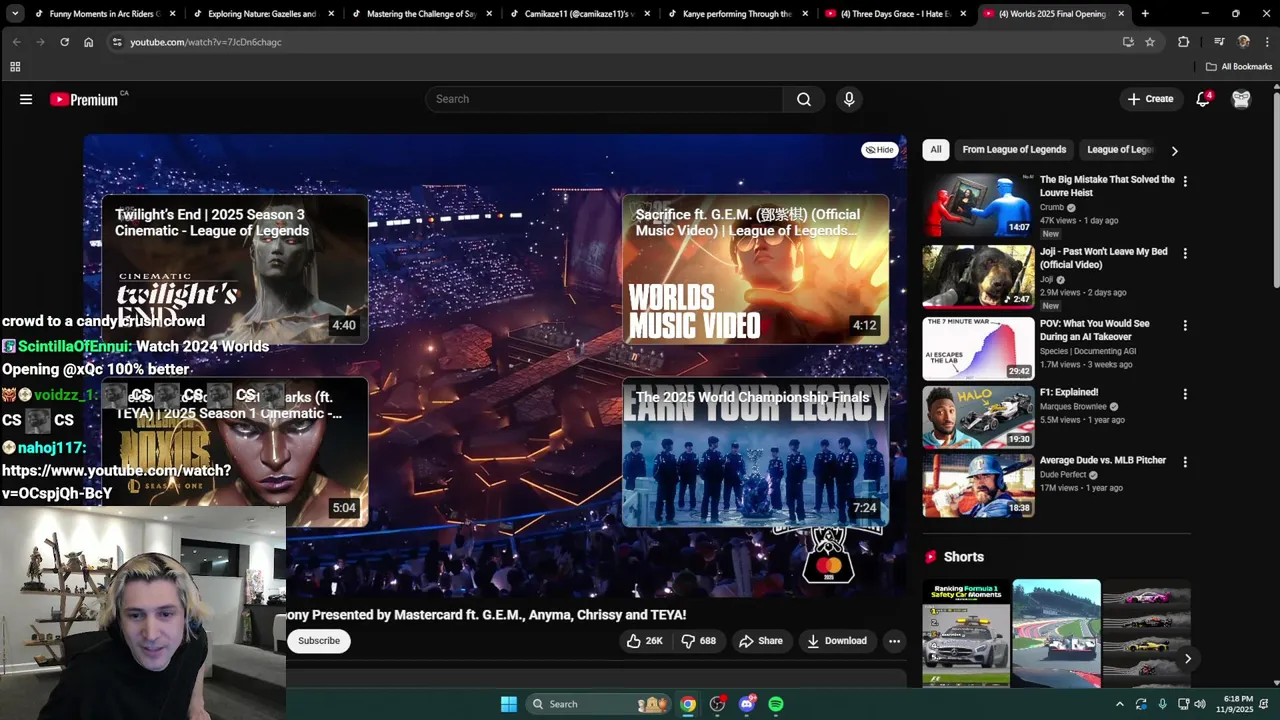Open the taskbar clock showing 6:18 PM
Screen dimensions: 1280x720
[1238, 704]
